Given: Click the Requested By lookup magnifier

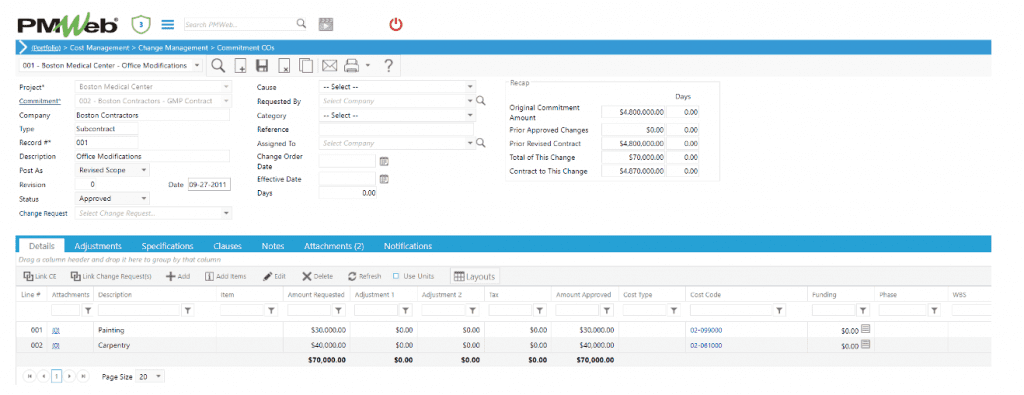Looking at the screenshot, I should point(481,101).
